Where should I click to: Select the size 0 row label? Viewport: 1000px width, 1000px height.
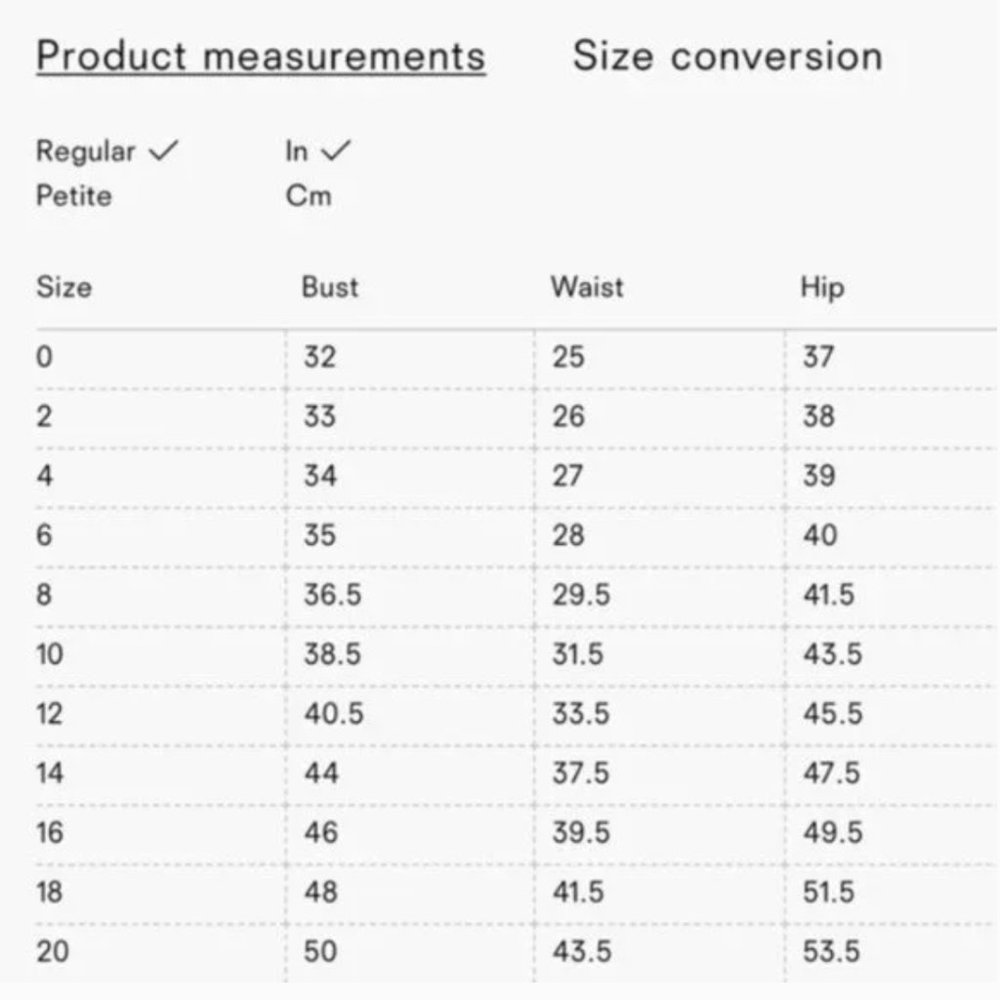tap(44, 357)
